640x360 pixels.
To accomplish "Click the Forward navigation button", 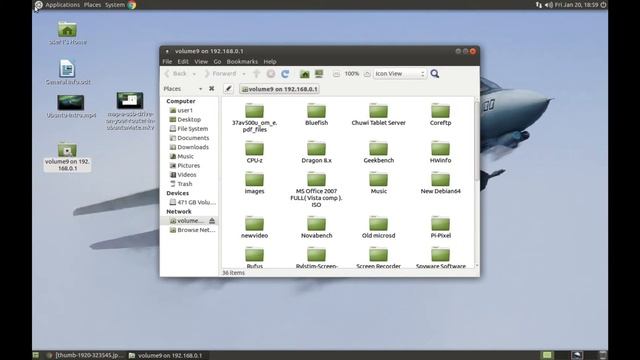I will click(x=220, y=74).
